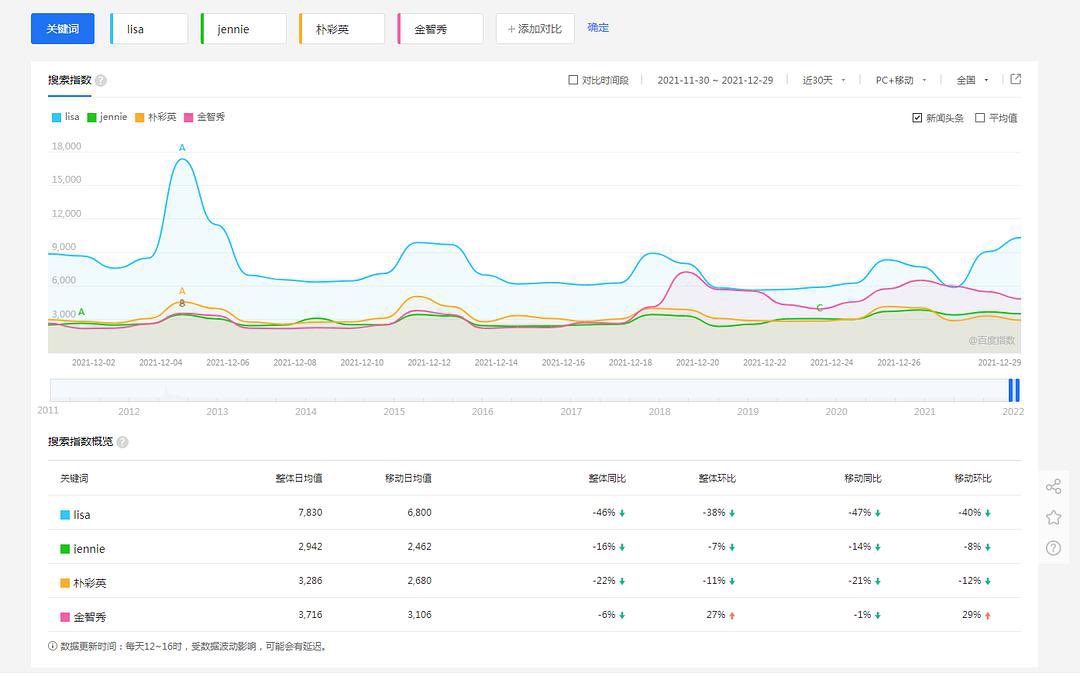Toggle jennie series in the chart legend

pyautogui.click(x=107, y=117)
